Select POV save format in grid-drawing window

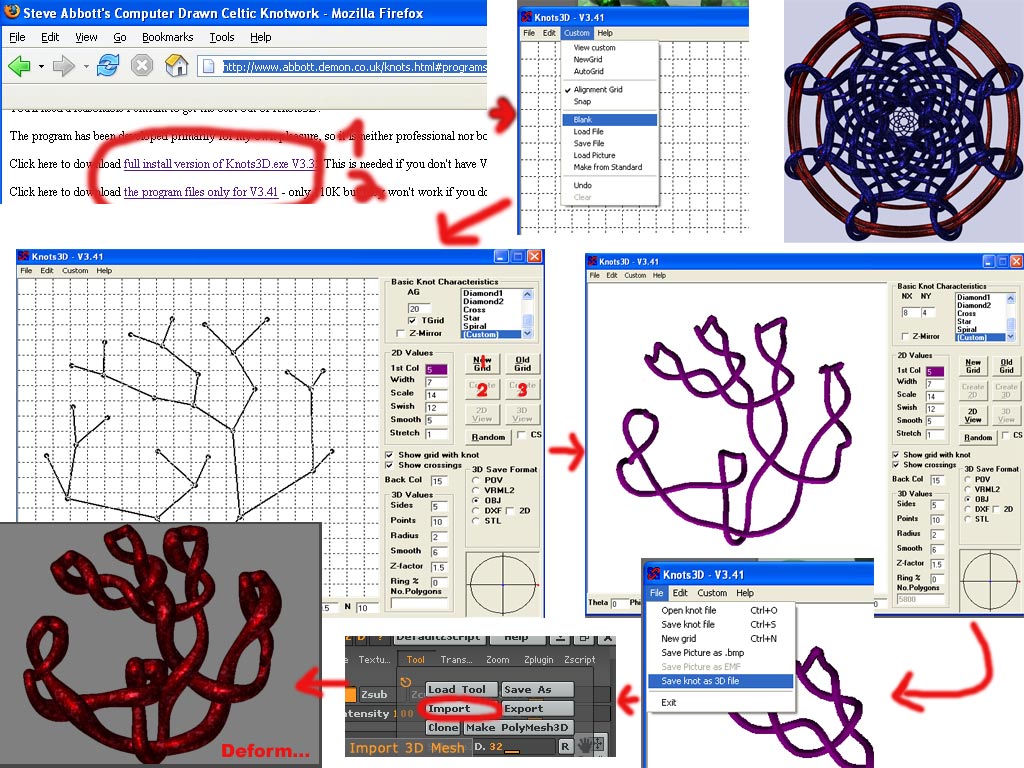click(x=476, y=480)
